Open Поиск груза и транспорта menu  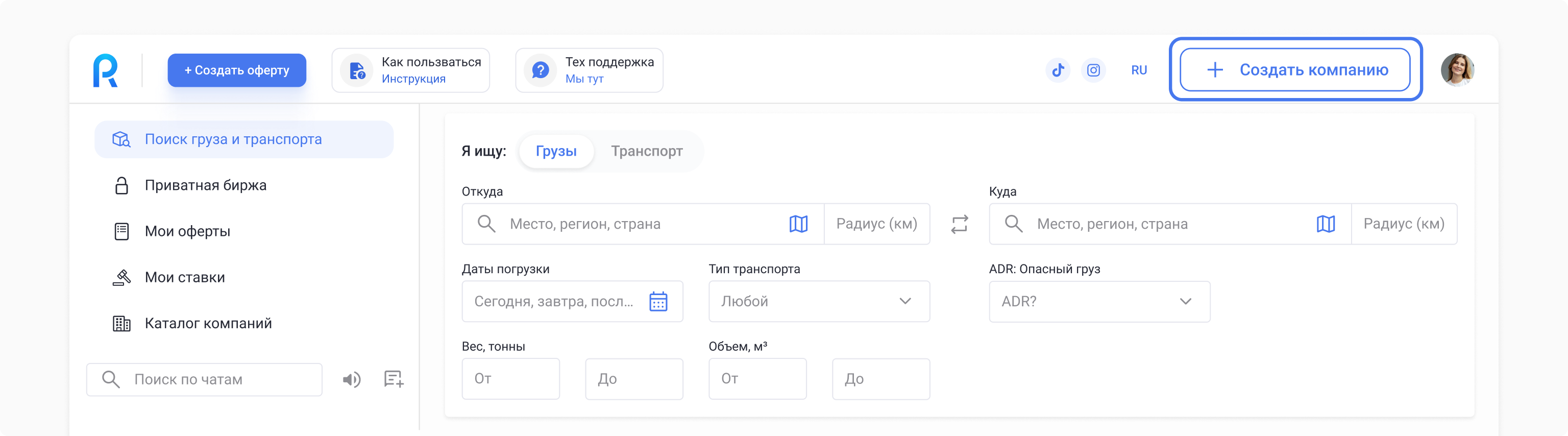coord(244,139)
